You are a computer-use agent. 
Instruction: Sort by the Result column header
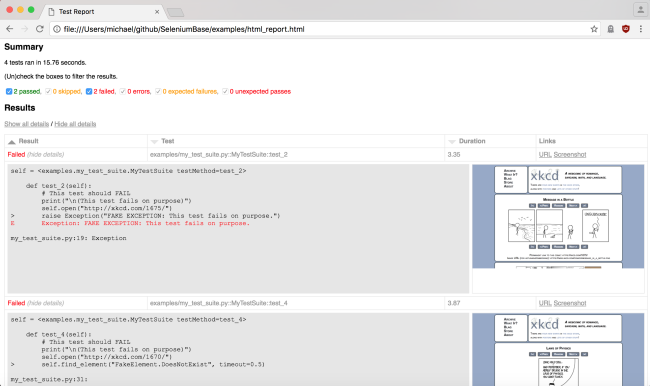76,141
